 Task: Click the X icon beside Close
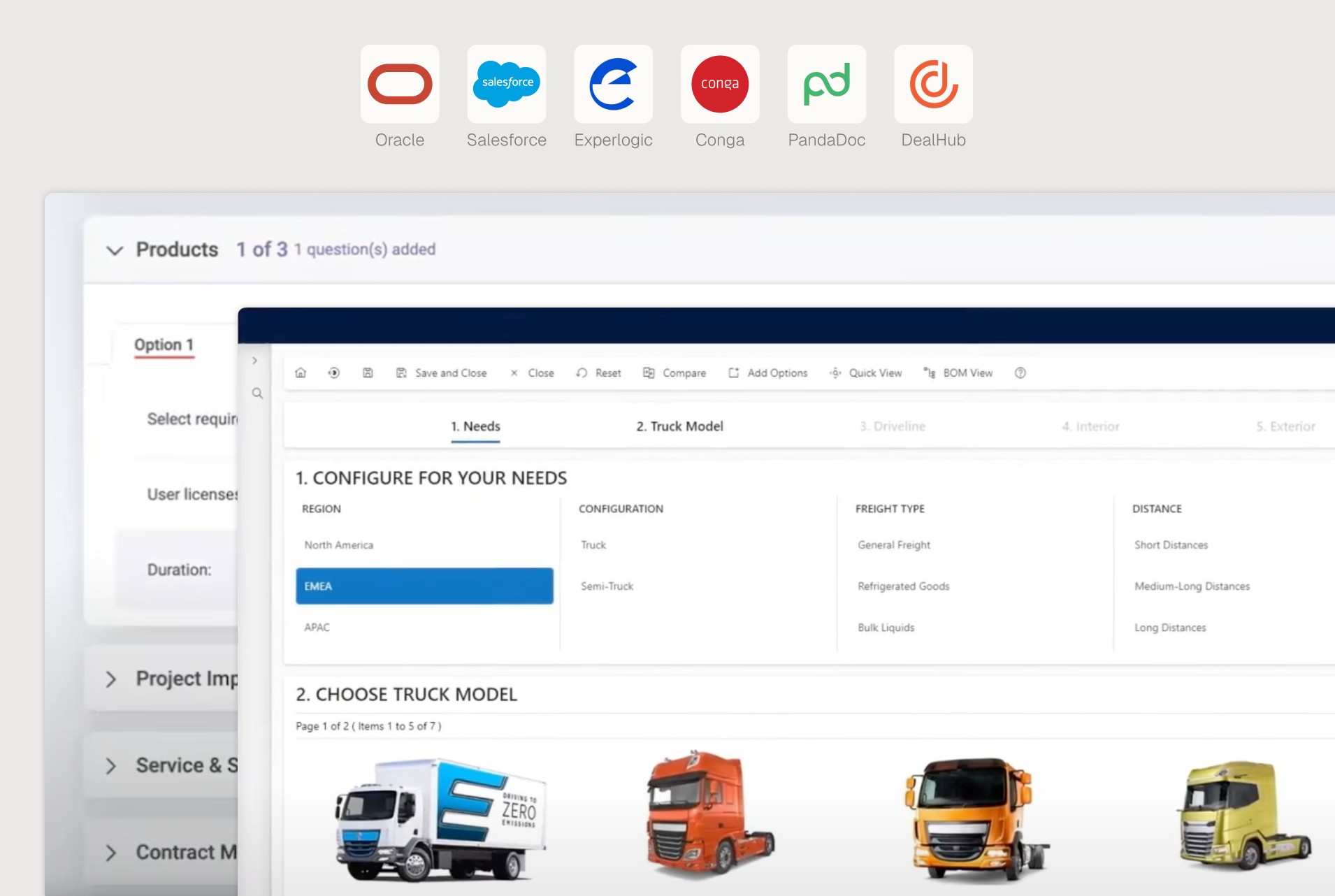[x=514, y=373]
